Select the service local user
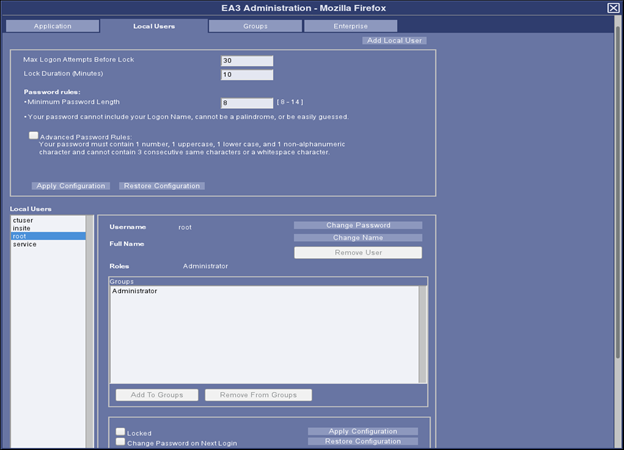Screen dimensions: 624x450 (x=24, y=244)
